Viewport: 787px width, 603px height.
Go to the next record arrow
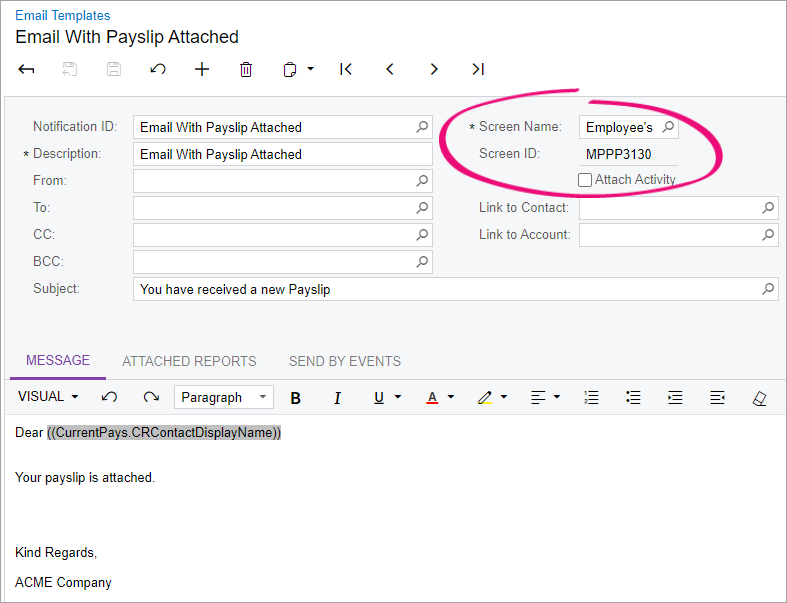434,69
